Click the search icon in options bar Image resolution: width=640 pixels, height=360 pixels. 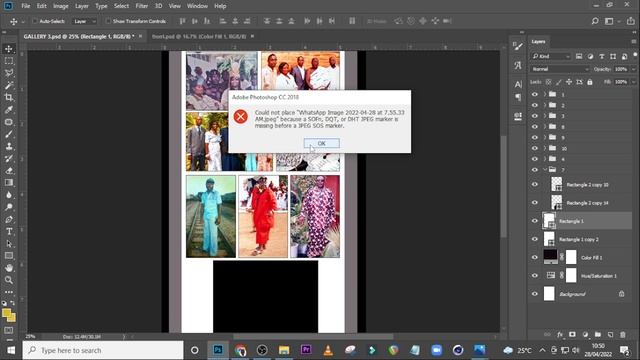595,21
